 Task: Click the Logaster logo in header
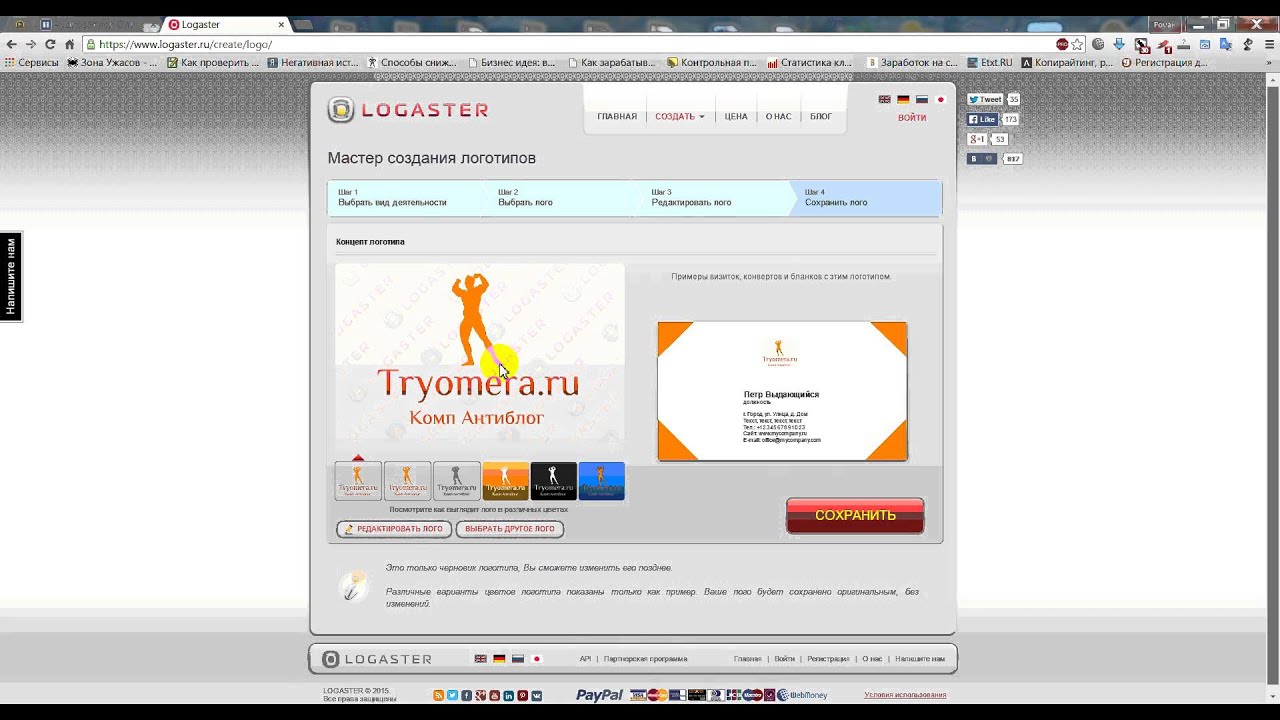(x=408, y=110)
